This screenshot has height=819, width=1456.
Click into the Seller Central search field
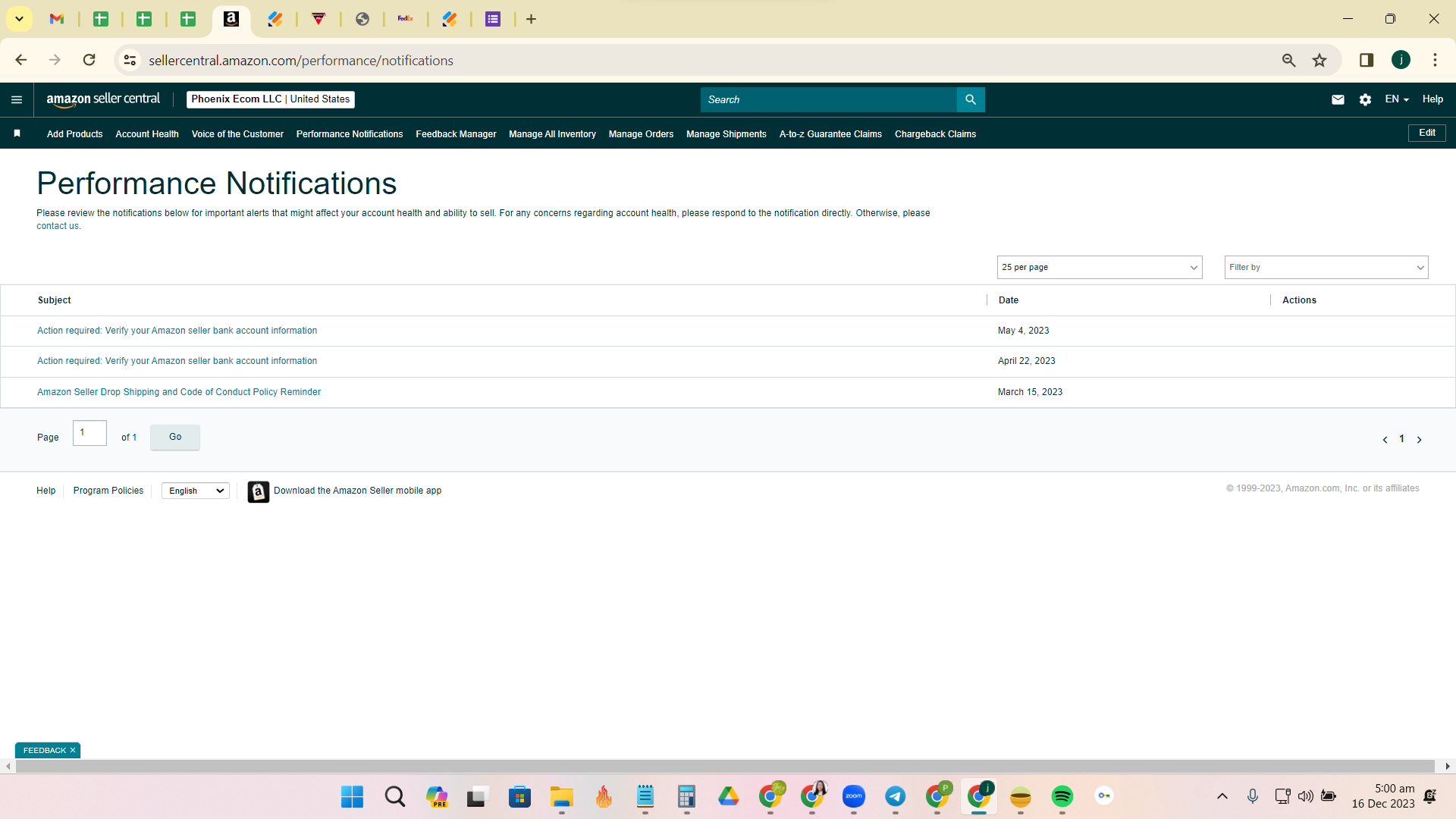pyautogui.click(x=828, y=99)
